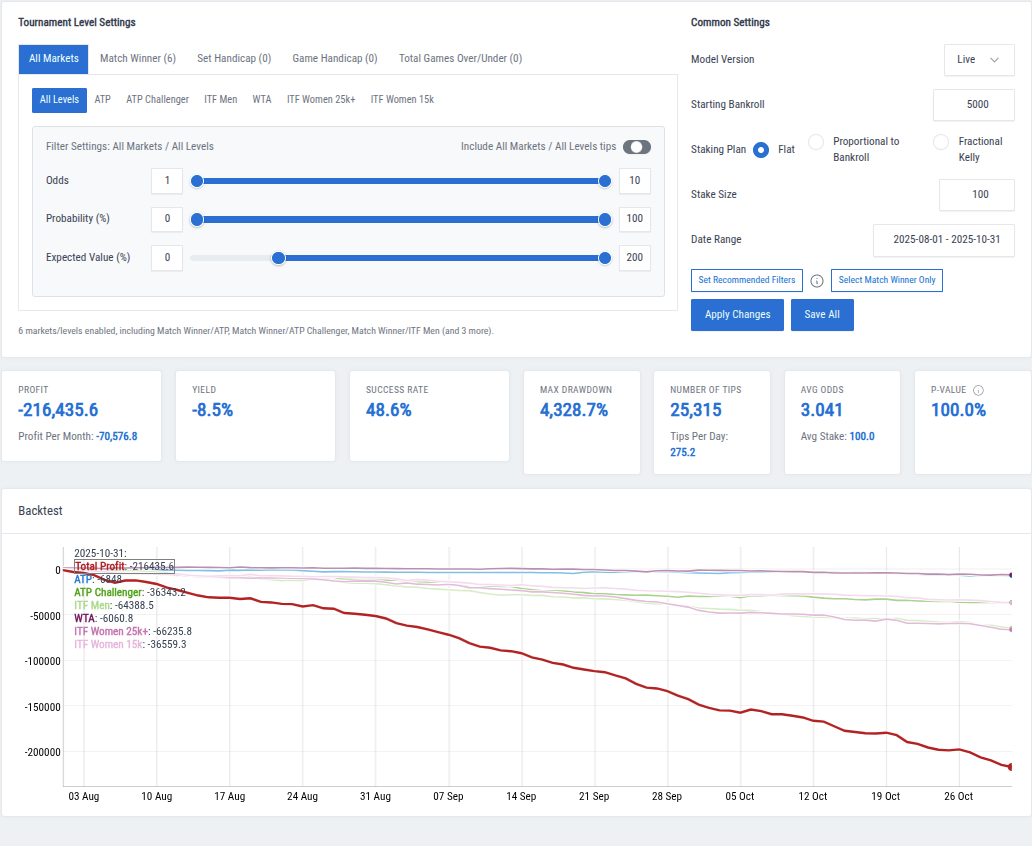Viewport: 1032px width, 846px height.
Task: Select the Fractional Kelly staking plan
Action: 940,141
